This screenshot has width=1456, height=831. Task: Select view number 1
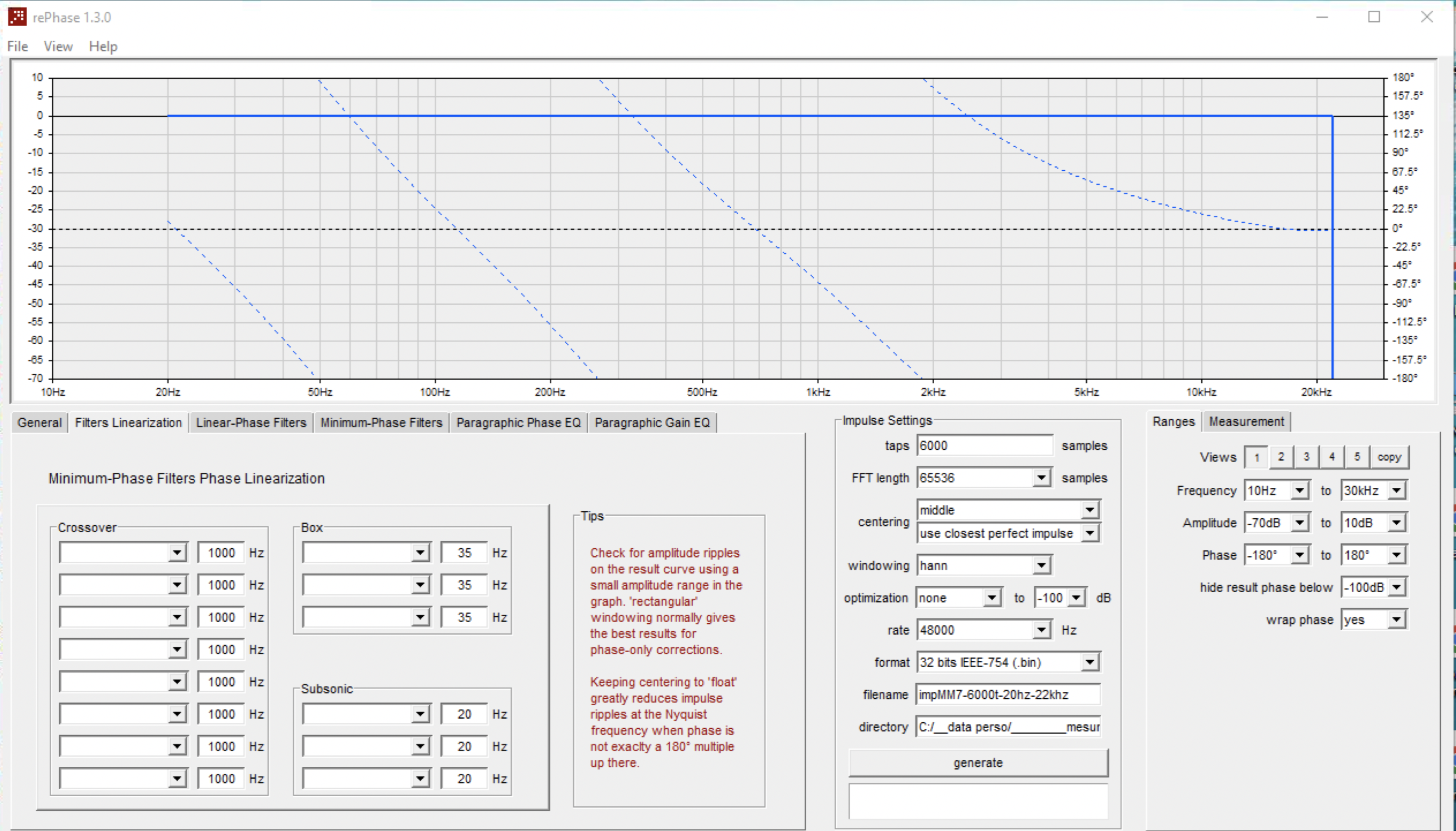click(x=1256, y=457)
